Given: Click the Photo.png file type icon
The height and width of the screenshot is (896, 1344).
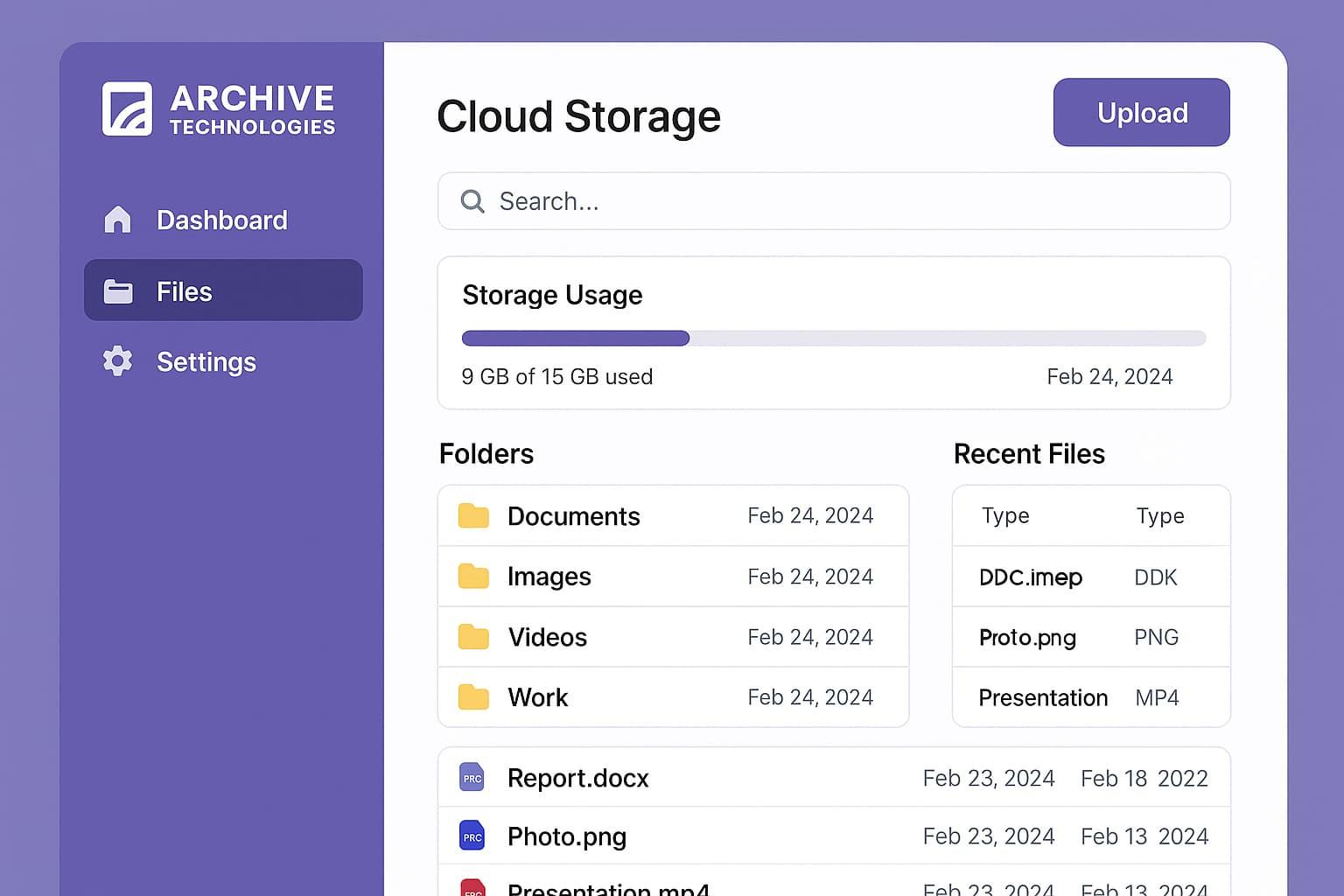Looking at the screenshot, I should point(472,836).
